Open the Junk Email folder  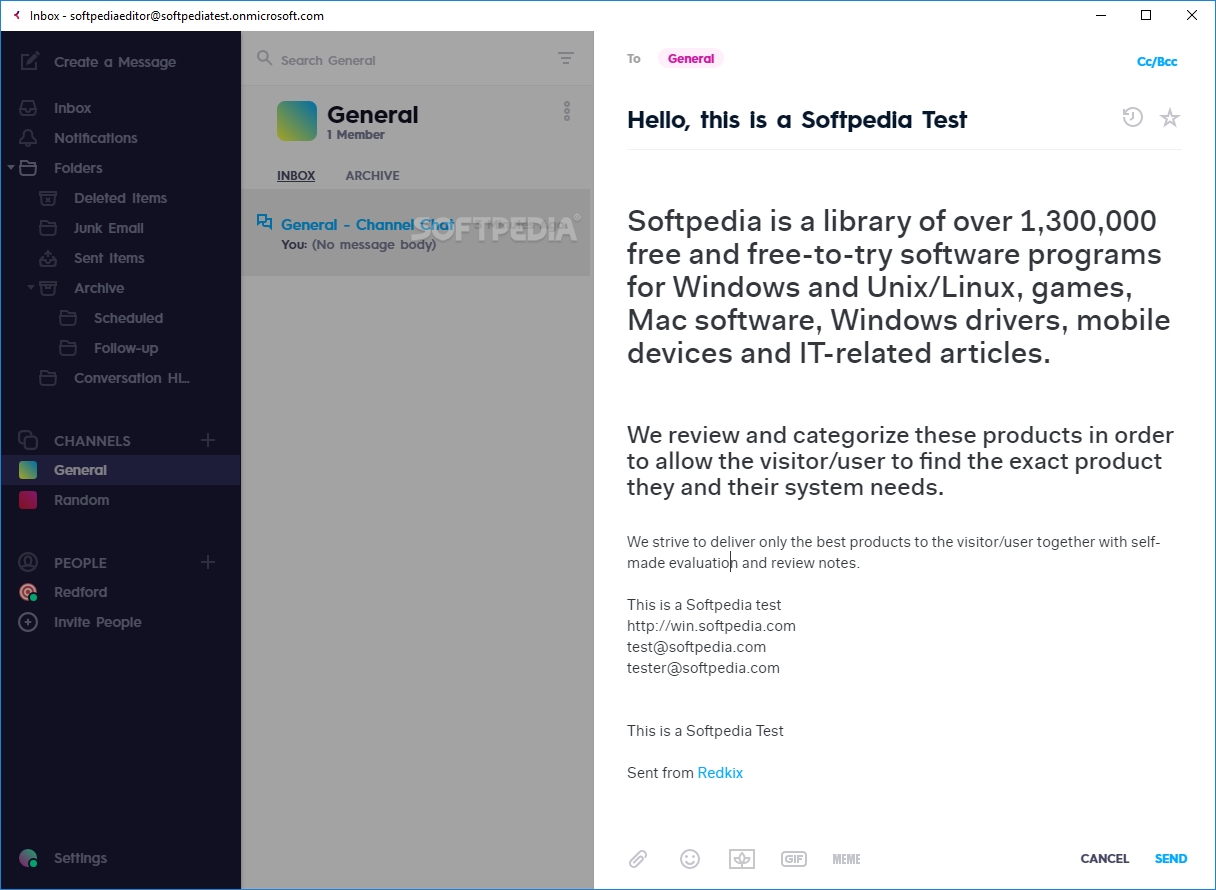click(x=109, y=228)
